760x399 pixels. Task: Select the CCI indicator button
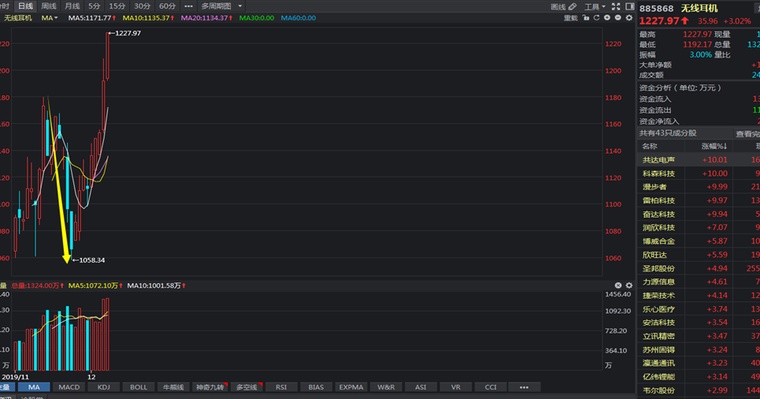(491, 387)
